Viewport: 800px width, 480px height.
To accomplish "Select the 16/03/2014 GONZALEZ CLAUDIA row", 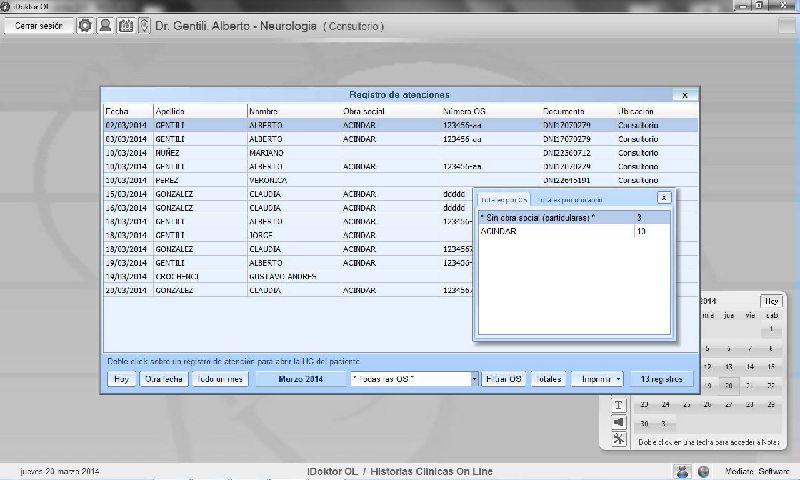I will (x=288, y=208).
